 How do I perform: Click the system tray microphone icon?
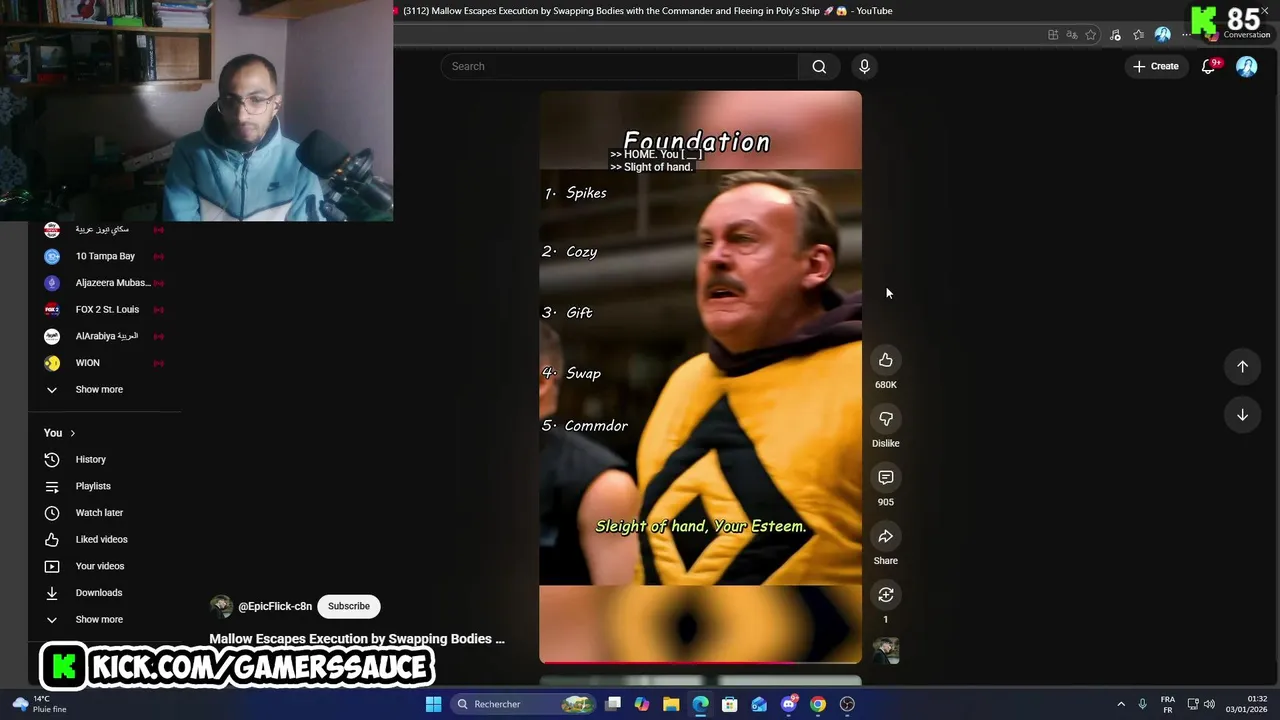pyautogui.click(x=1143, y=704)
